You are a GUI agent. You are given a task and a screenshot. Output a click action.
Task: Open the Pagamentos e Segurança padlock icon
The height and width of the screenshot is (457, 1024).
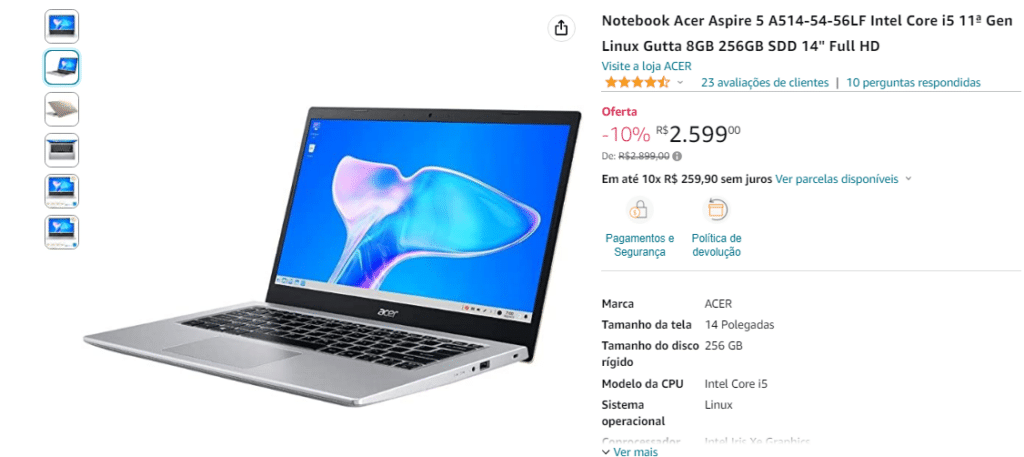click(639, 210)
